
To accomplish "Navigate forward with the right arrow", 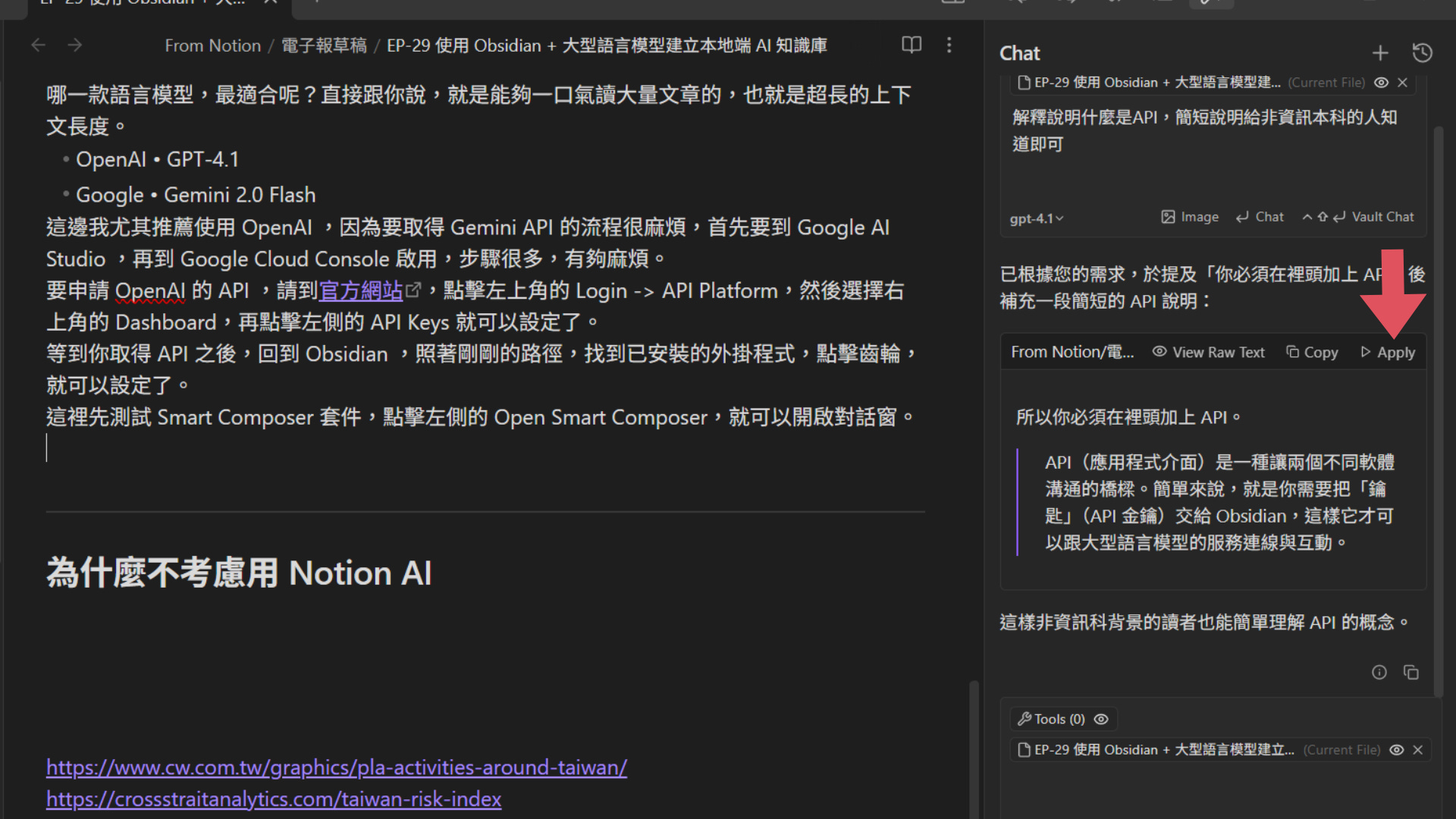I will point(74,45).
